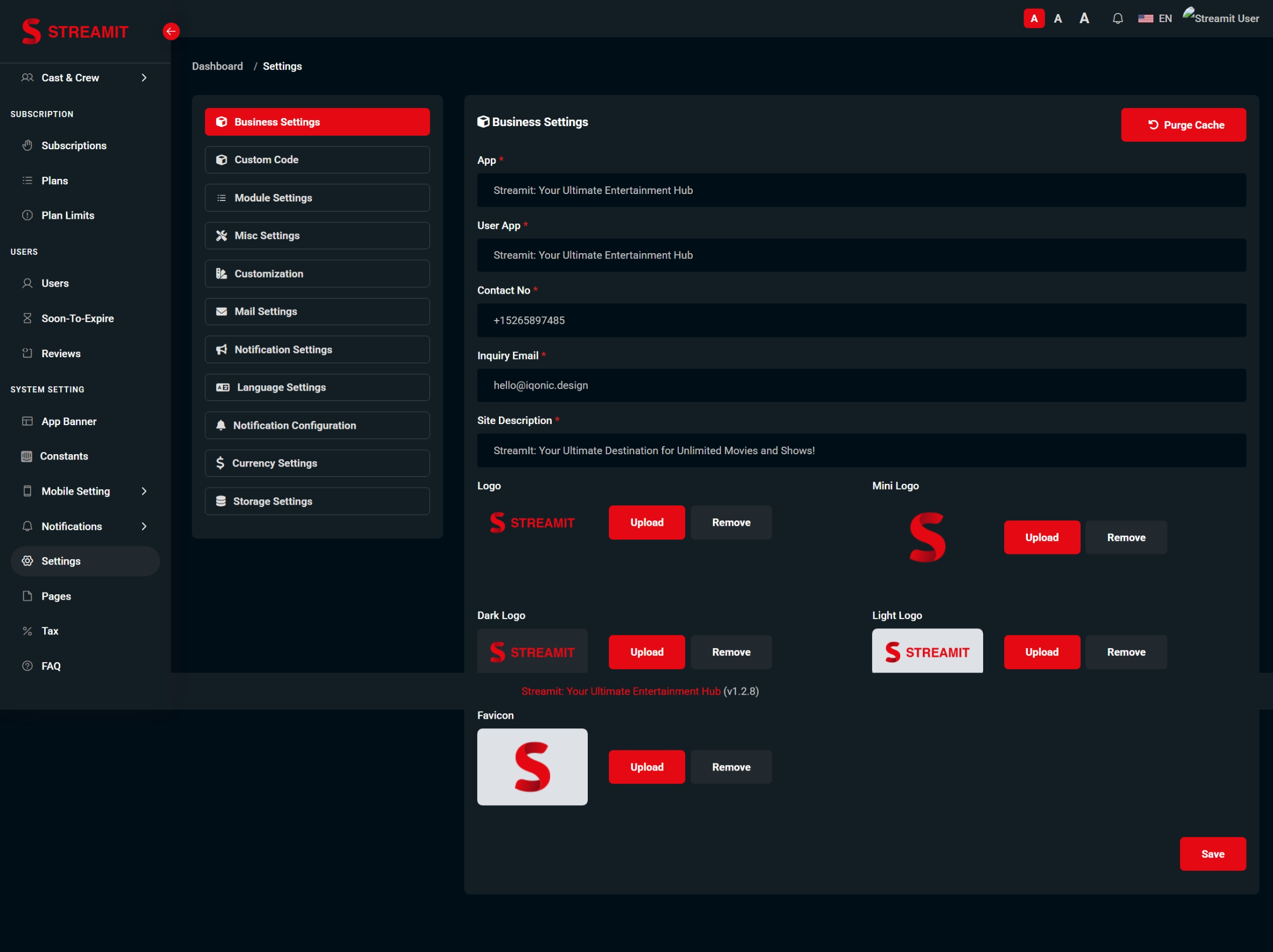Click the Customization palette icon
1273x952 pixels.
[x=221, y=273]
